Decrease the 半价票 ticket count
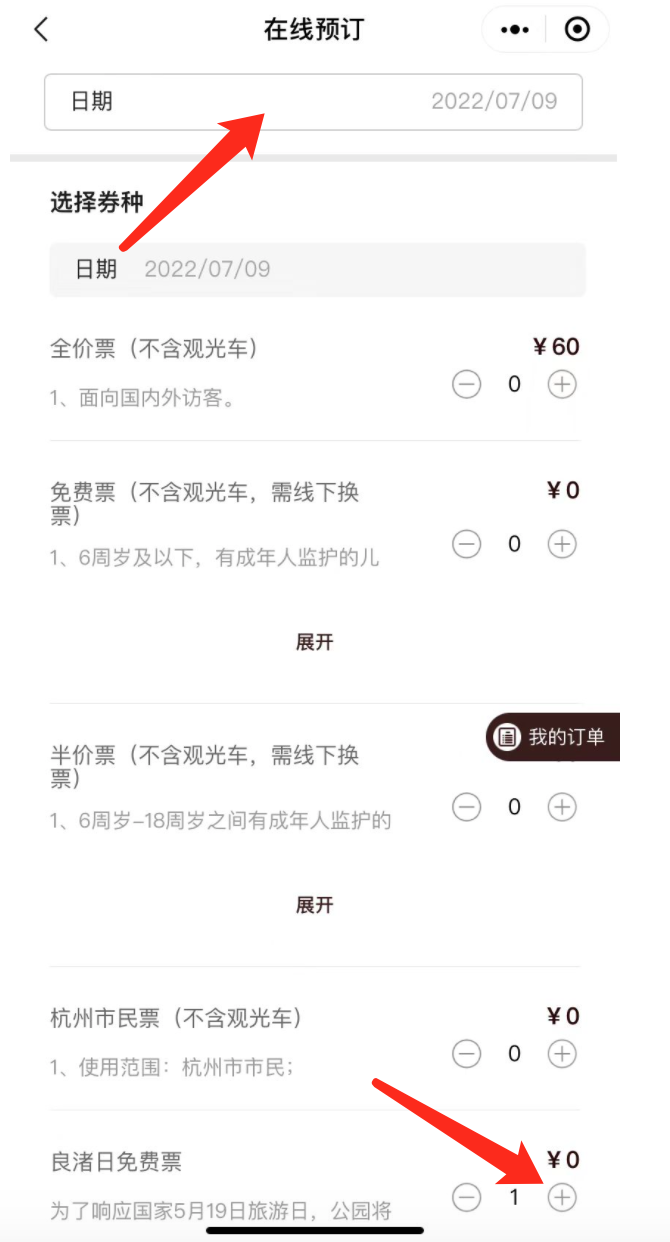 (467, 807)
